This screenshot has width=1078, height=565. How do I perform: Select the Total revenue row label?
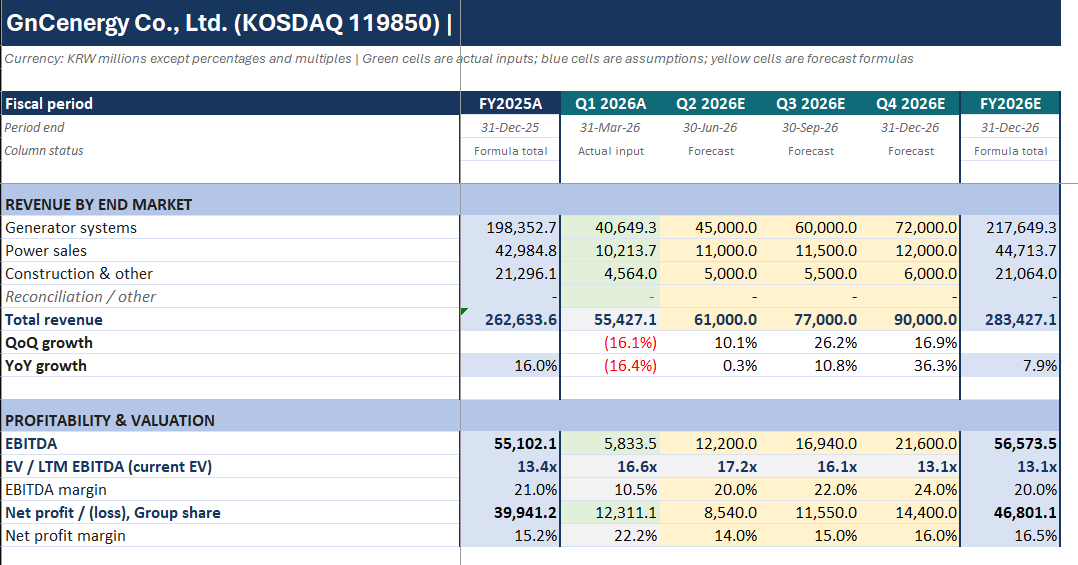coord(230,320)
